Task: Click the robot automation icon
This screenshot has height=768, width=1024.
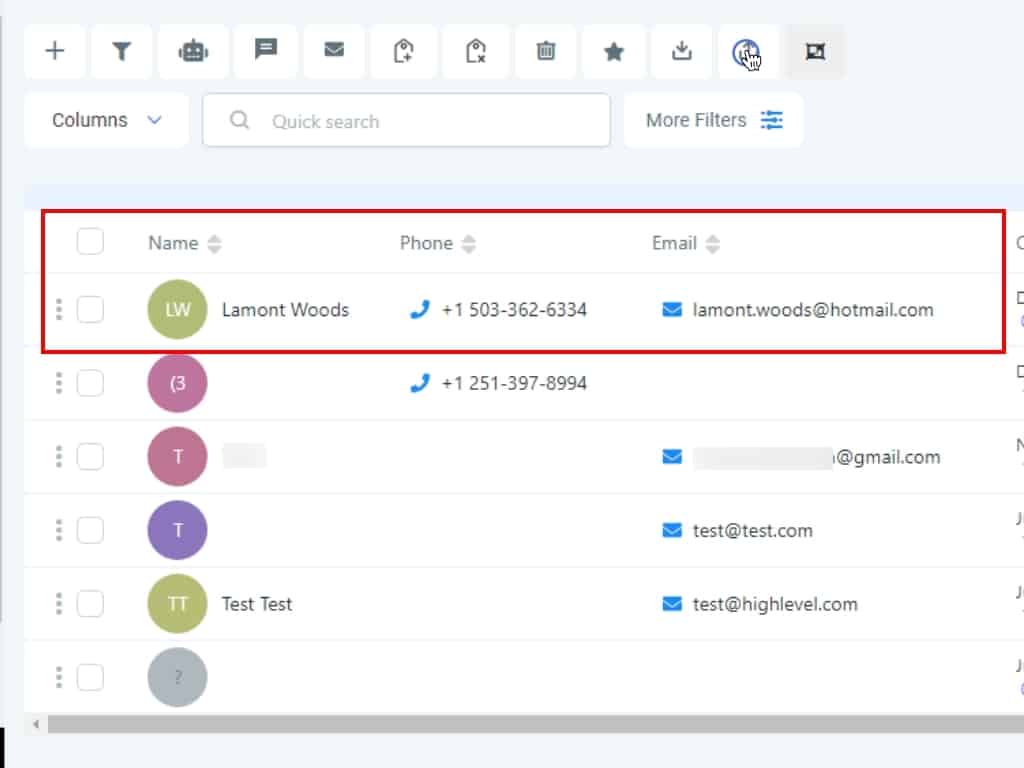Action: [193, 51]
